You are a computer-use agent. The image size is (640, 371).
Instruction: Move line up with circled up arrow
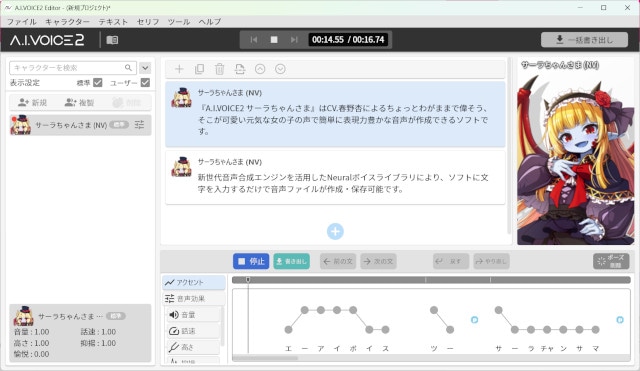[260, 69]
